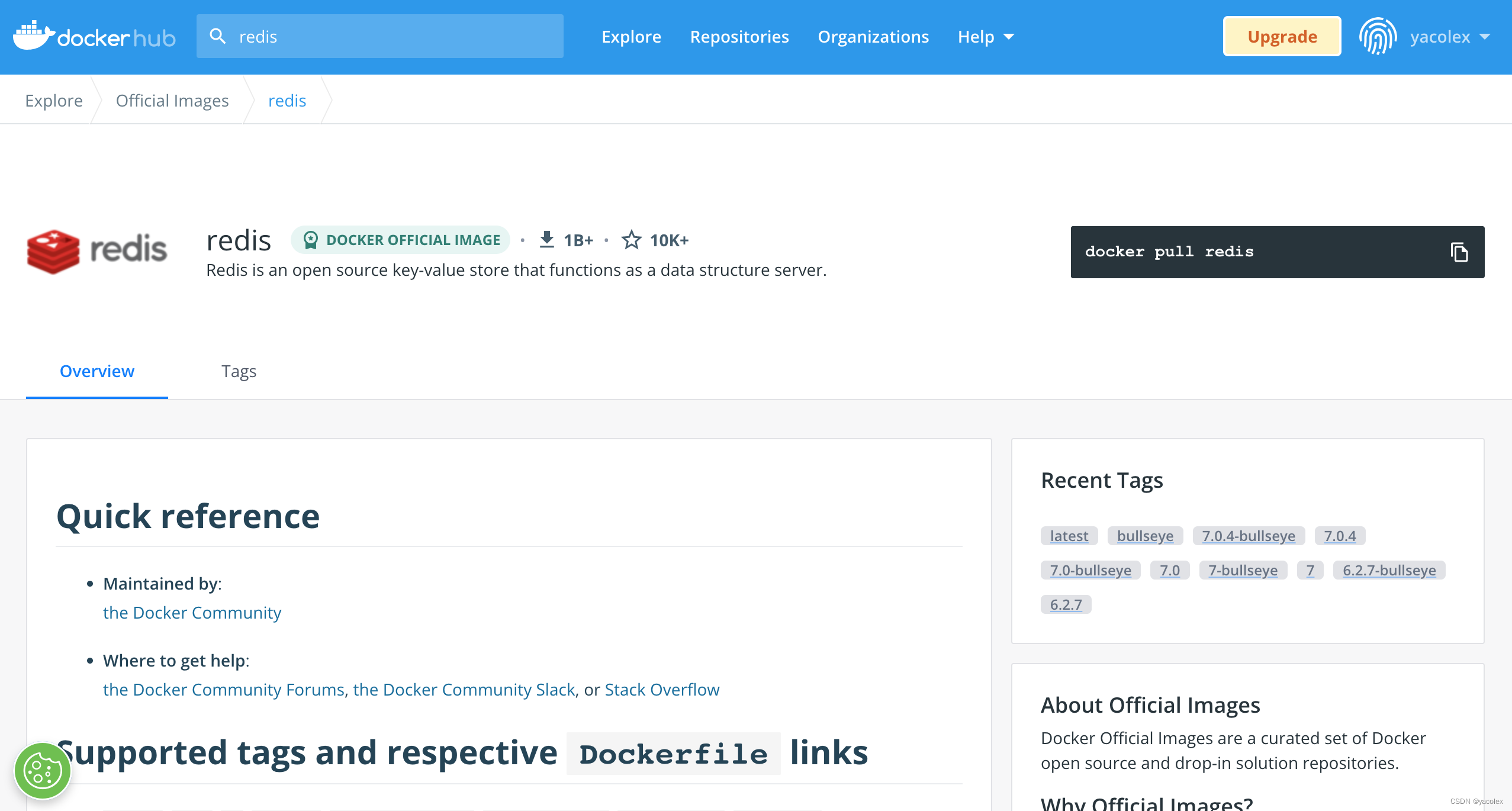Image resolution: width=1512 pixels, height=811 pixels.
Task: Click the 10K+ stars count
Action: pos(669,240)
